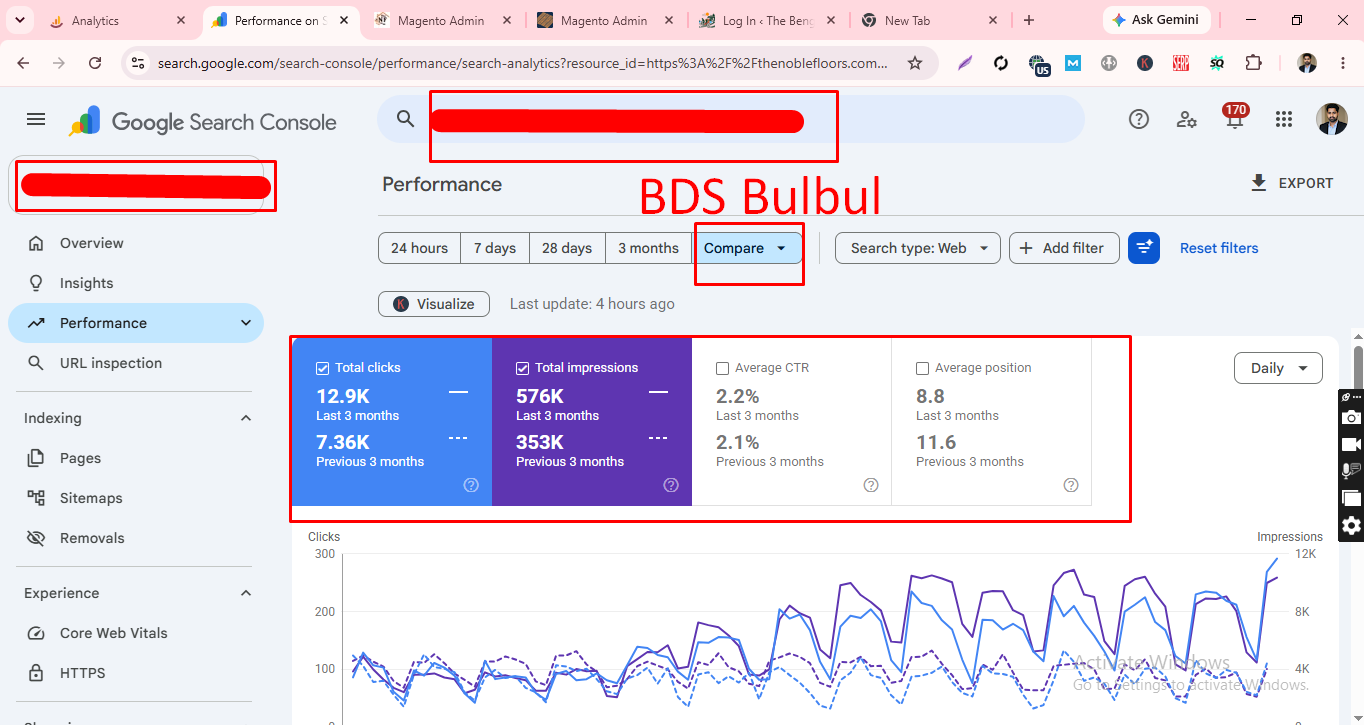Open the Daily granularity dropdown

pos(1278,368)
